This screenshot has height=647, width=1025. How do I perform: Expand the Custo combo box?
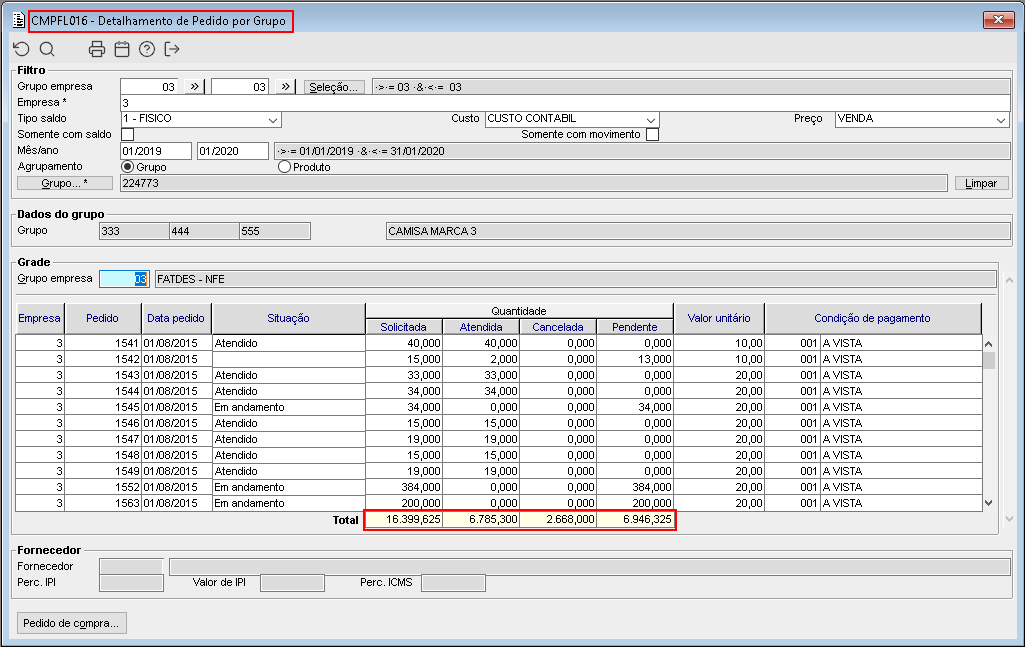(651, 119)
